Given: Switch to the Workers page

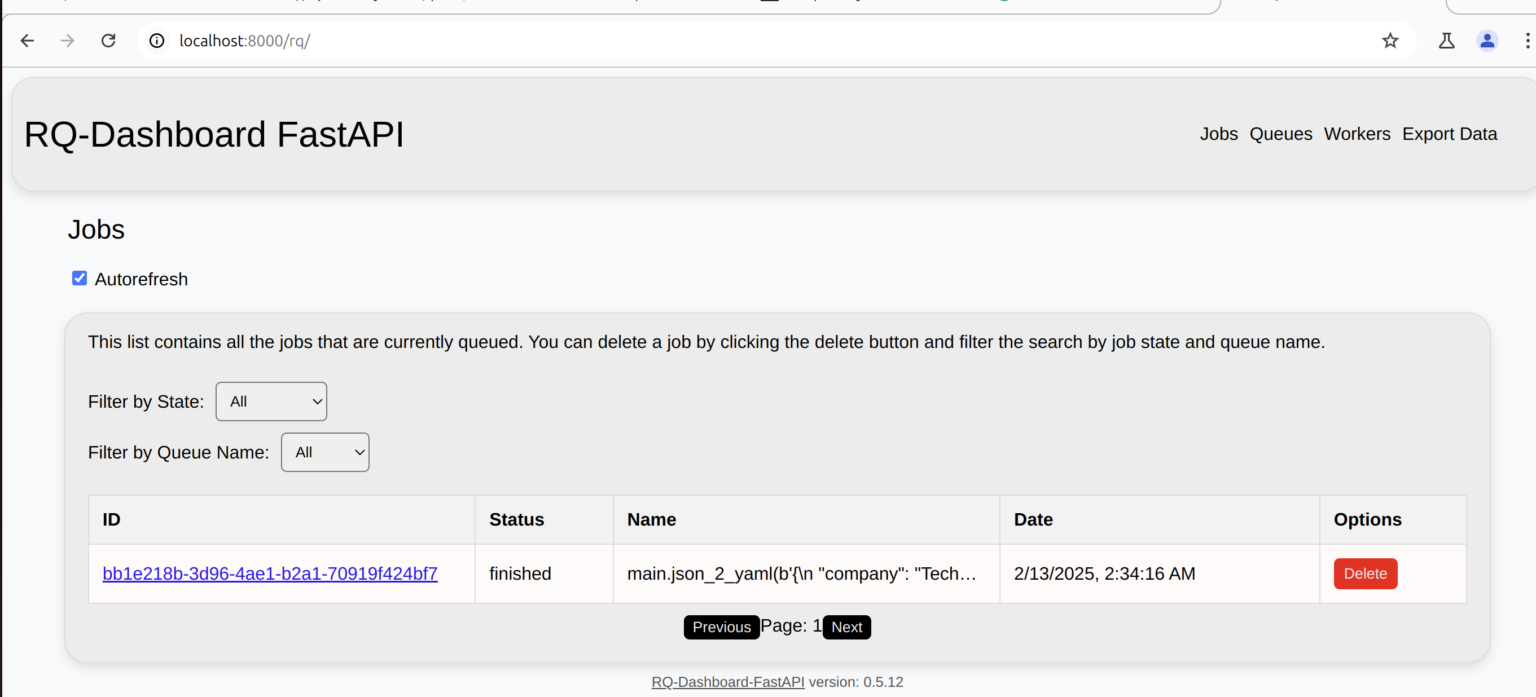Looking at the screenshot, I should click(x=1356, y=134).
